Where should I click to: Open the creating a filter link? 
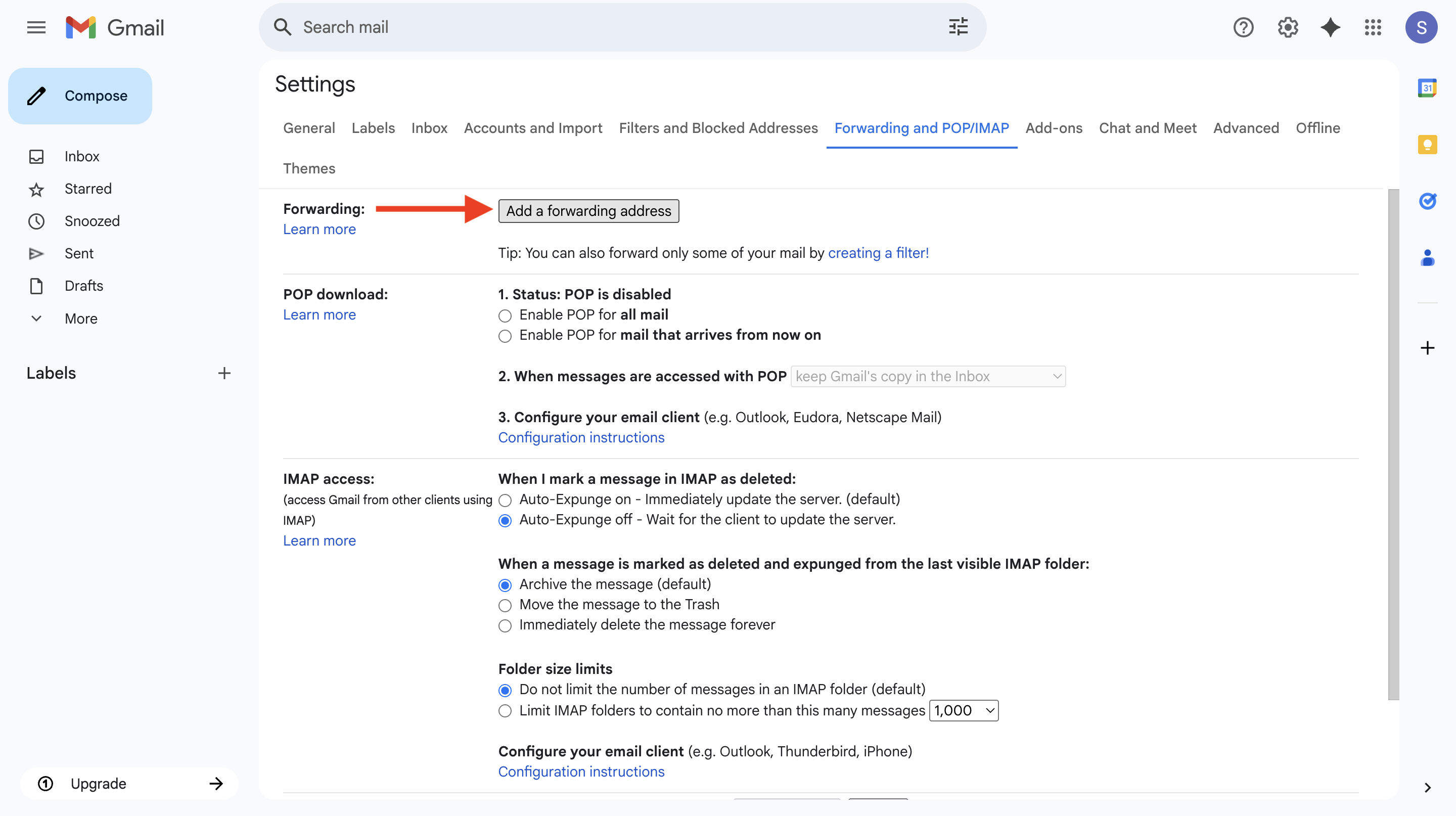[878, 253]
